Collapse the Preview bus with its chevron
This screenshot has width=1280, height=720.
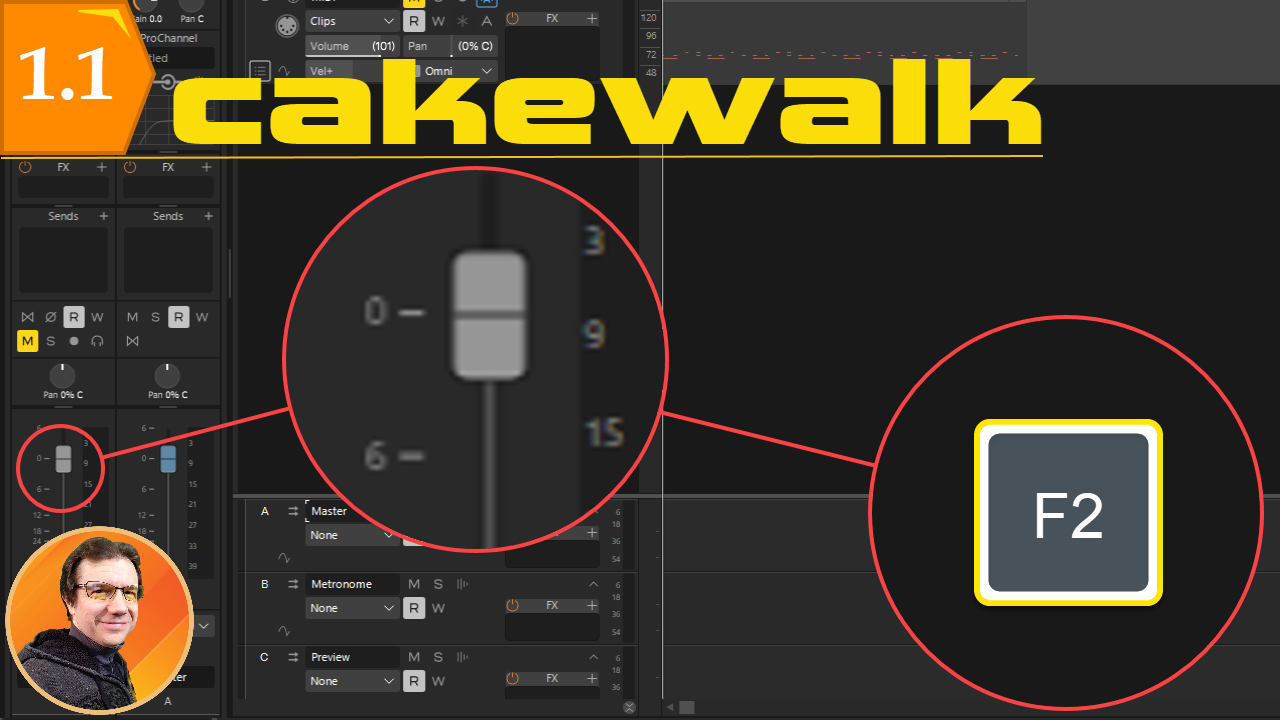click(x=593, y=657)
